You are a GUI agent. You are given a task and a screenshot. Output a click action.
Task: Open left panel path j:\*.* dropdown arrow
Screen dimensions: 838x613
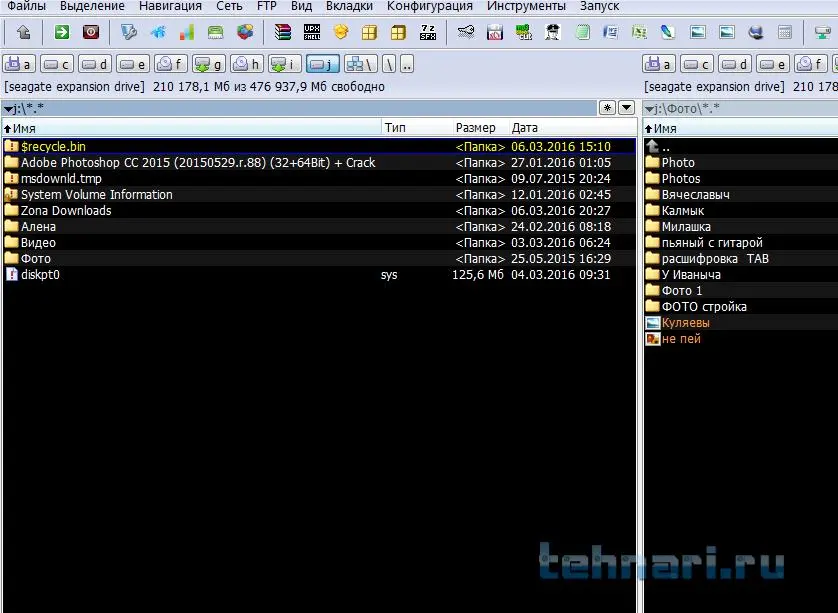click(x=8, y=109)
